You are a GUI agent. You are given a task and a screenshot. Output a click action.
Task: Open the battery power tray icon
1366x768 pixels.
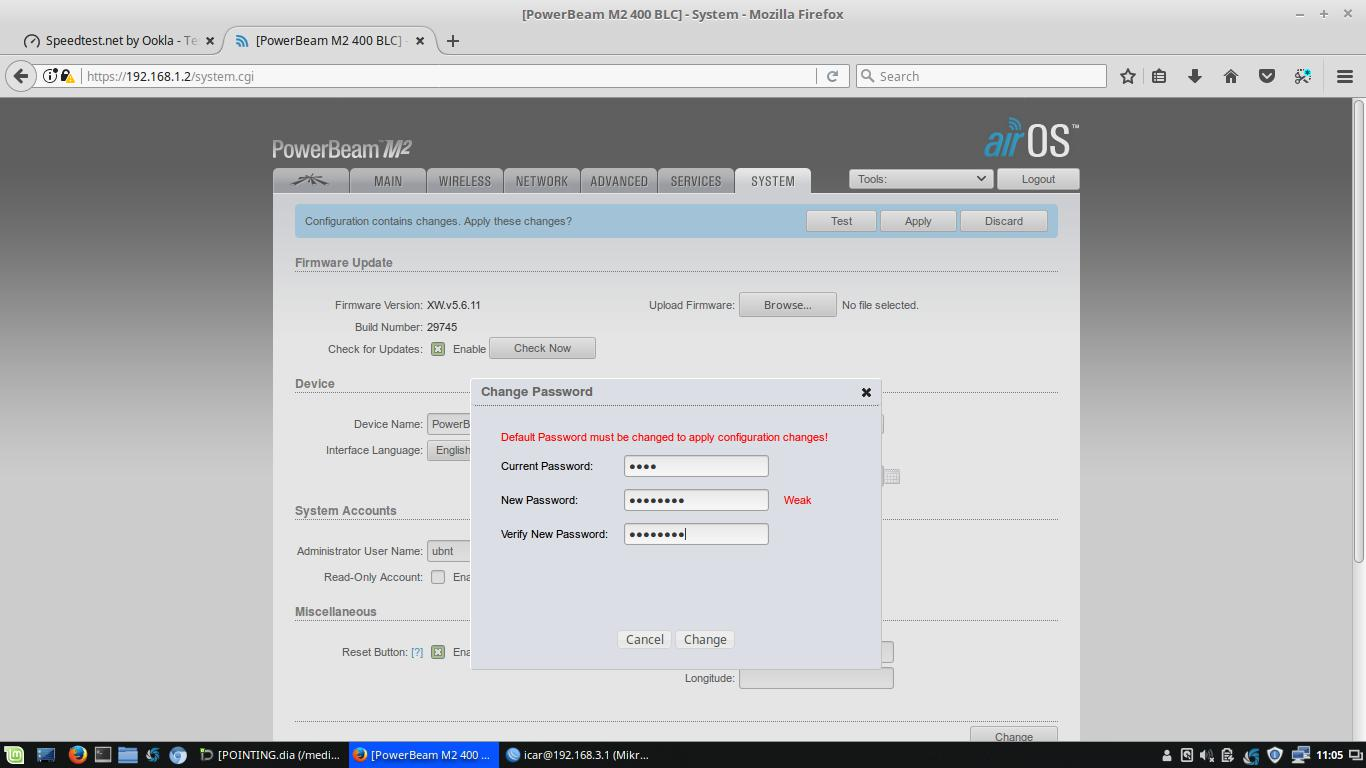[1228, 755]
